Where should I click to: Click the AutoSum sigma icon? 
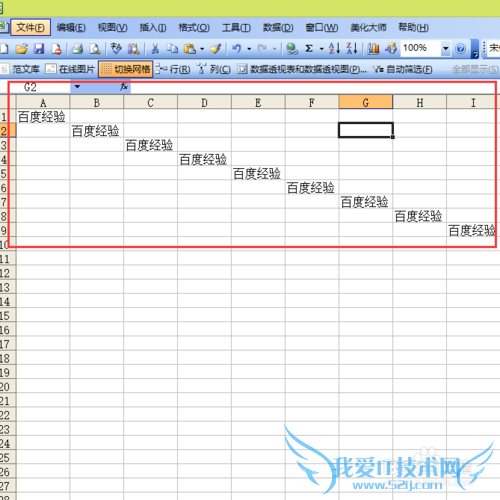tap(309, 49)
